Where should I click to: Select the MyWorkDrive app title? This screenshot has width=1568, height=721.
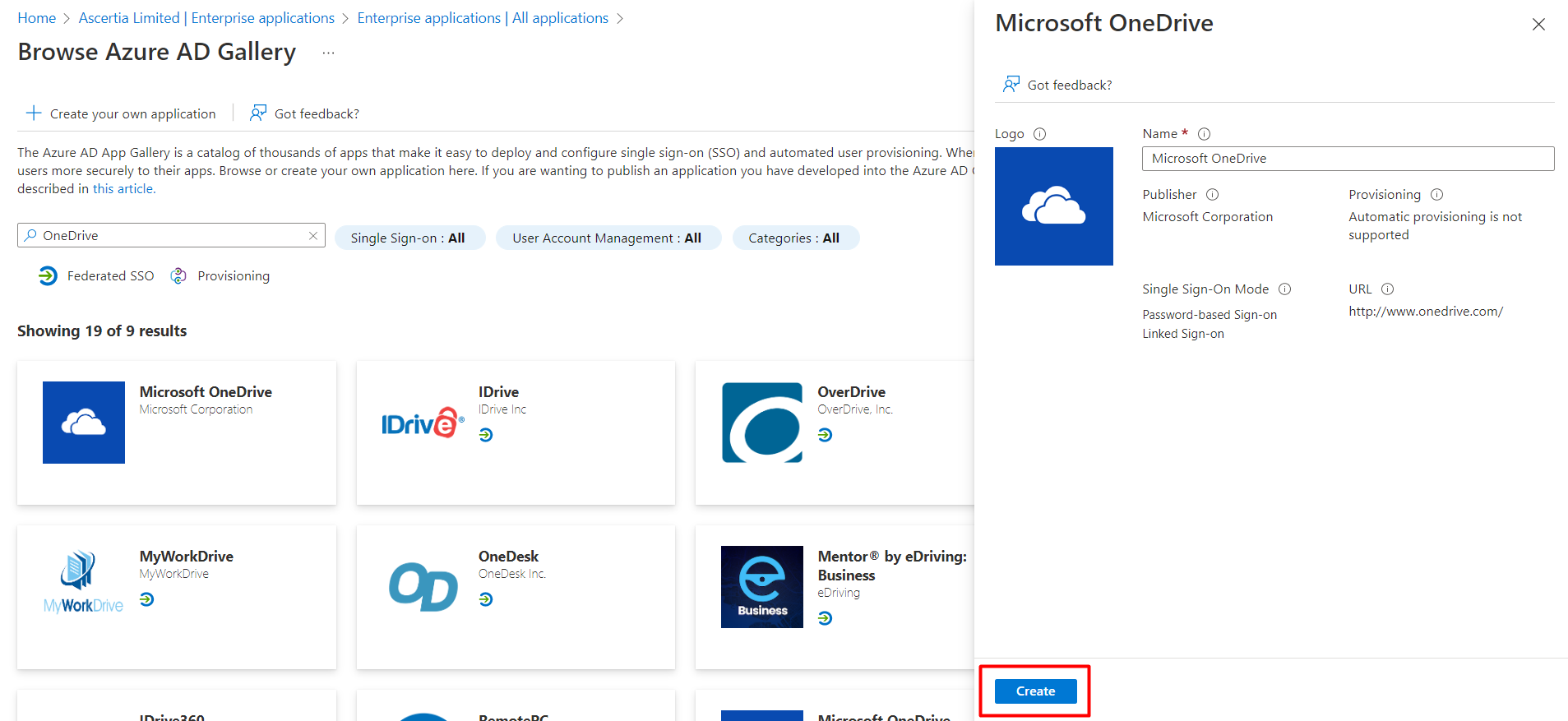pyautogui.click(x=187, y=557)
